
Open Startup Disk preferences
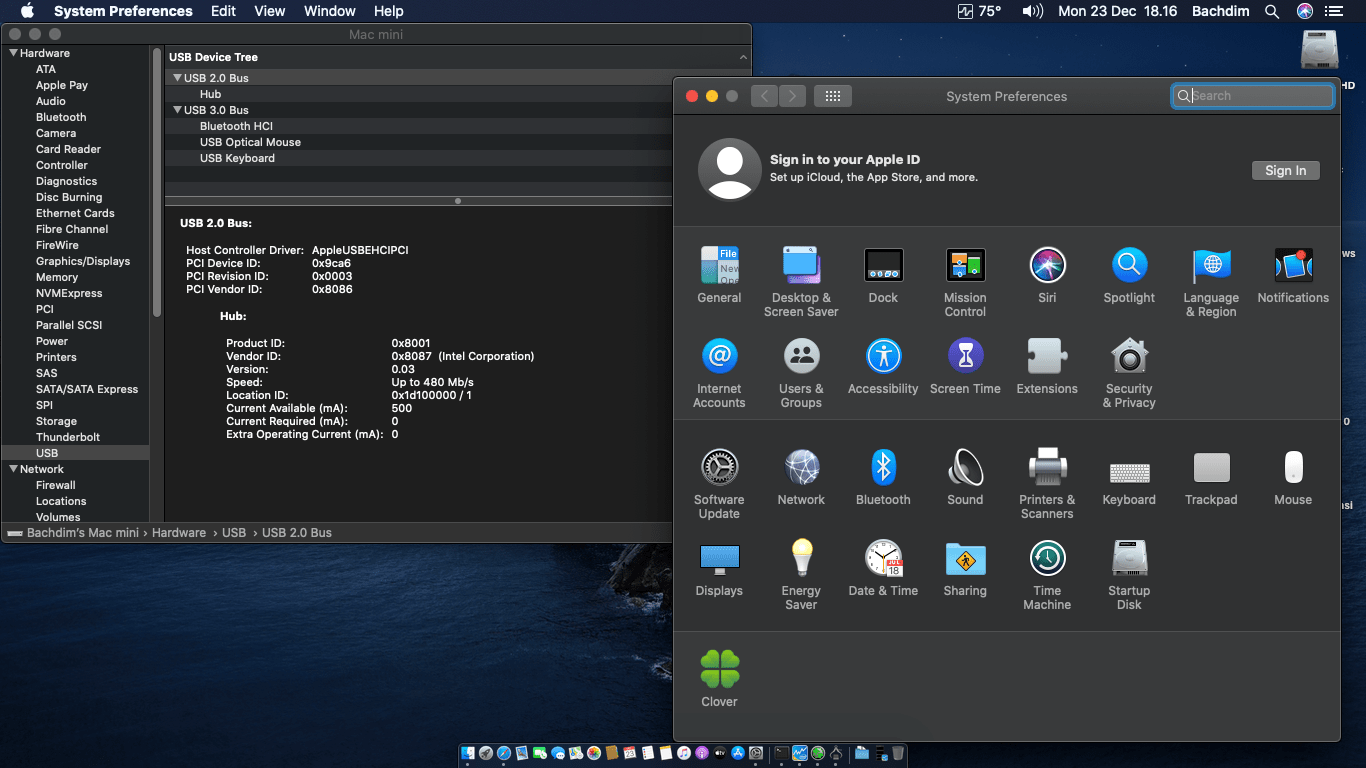tap(1129, 559)
